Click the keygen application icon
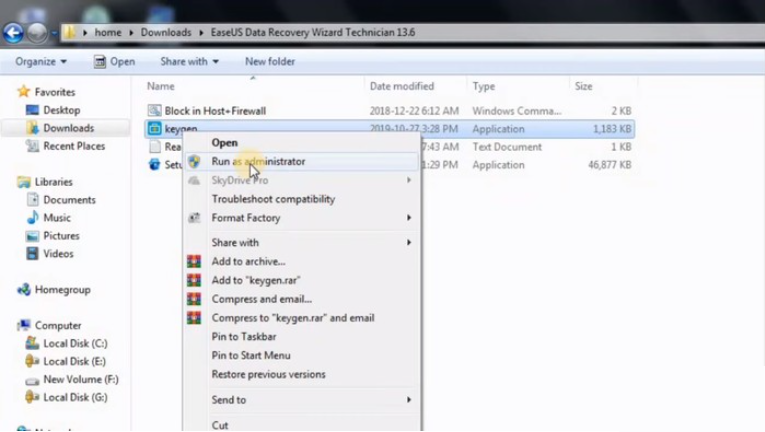This screenshot has width=765, height=432. (x=154, y=128)
